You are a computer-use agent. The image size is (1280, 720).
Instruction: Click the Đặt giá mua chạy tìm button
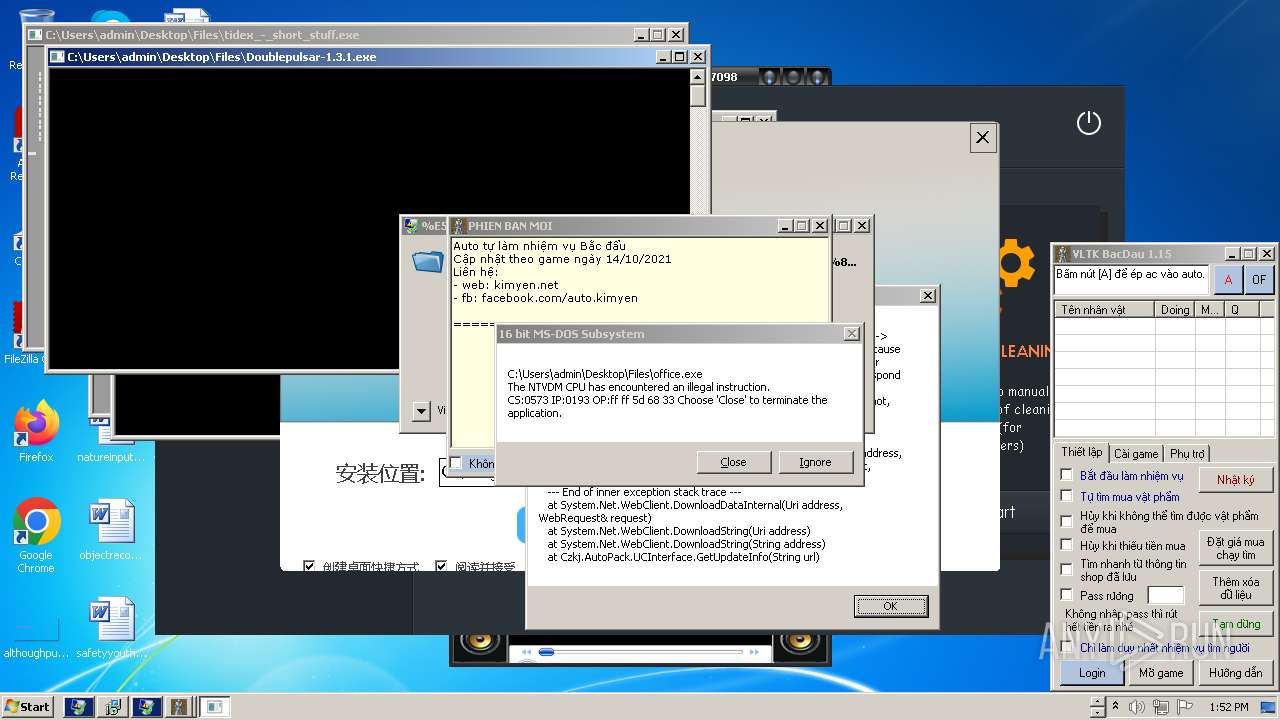(x=1235, y=548)
